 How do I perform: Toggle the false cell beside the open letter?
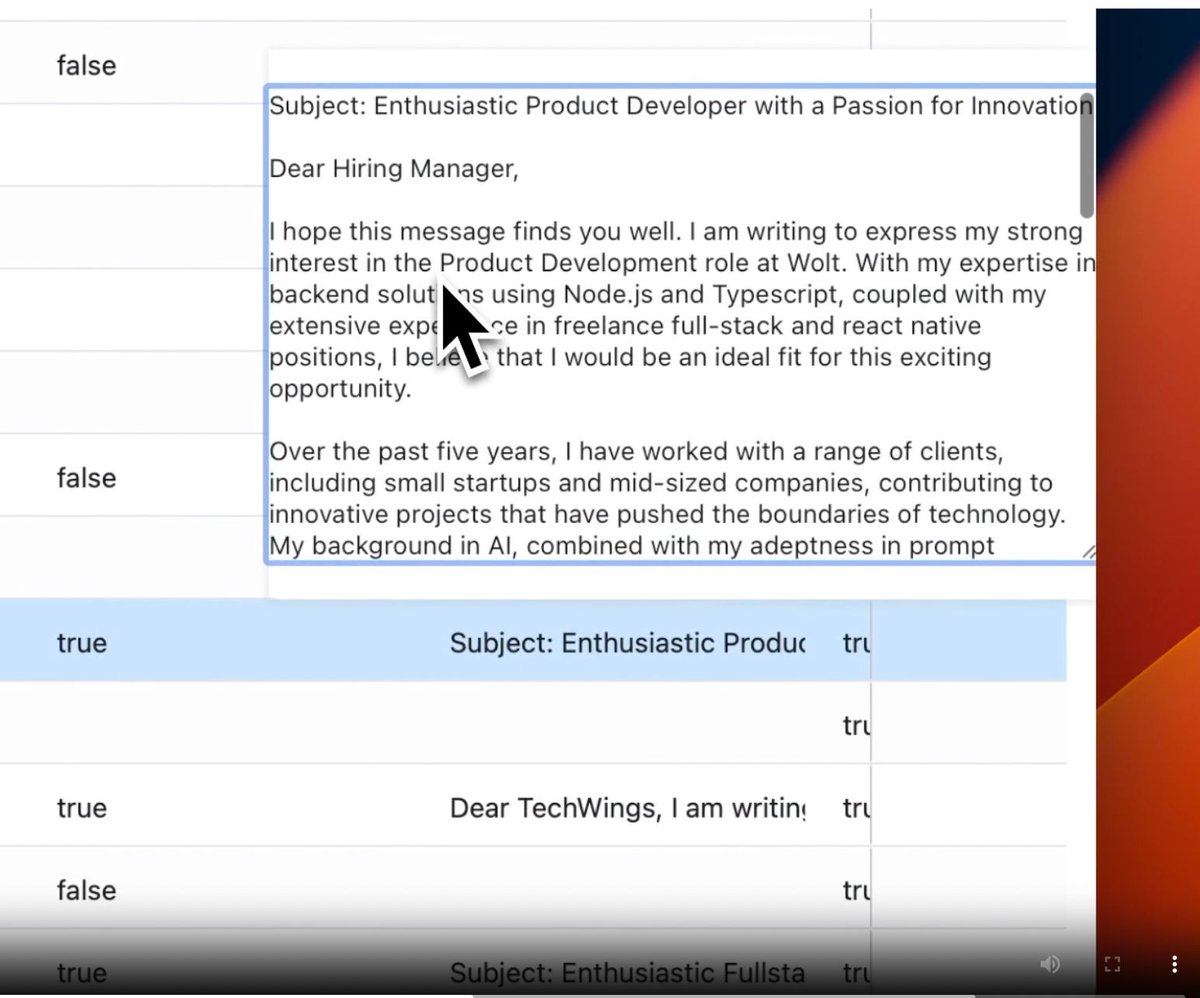click(x=85, y=478)
